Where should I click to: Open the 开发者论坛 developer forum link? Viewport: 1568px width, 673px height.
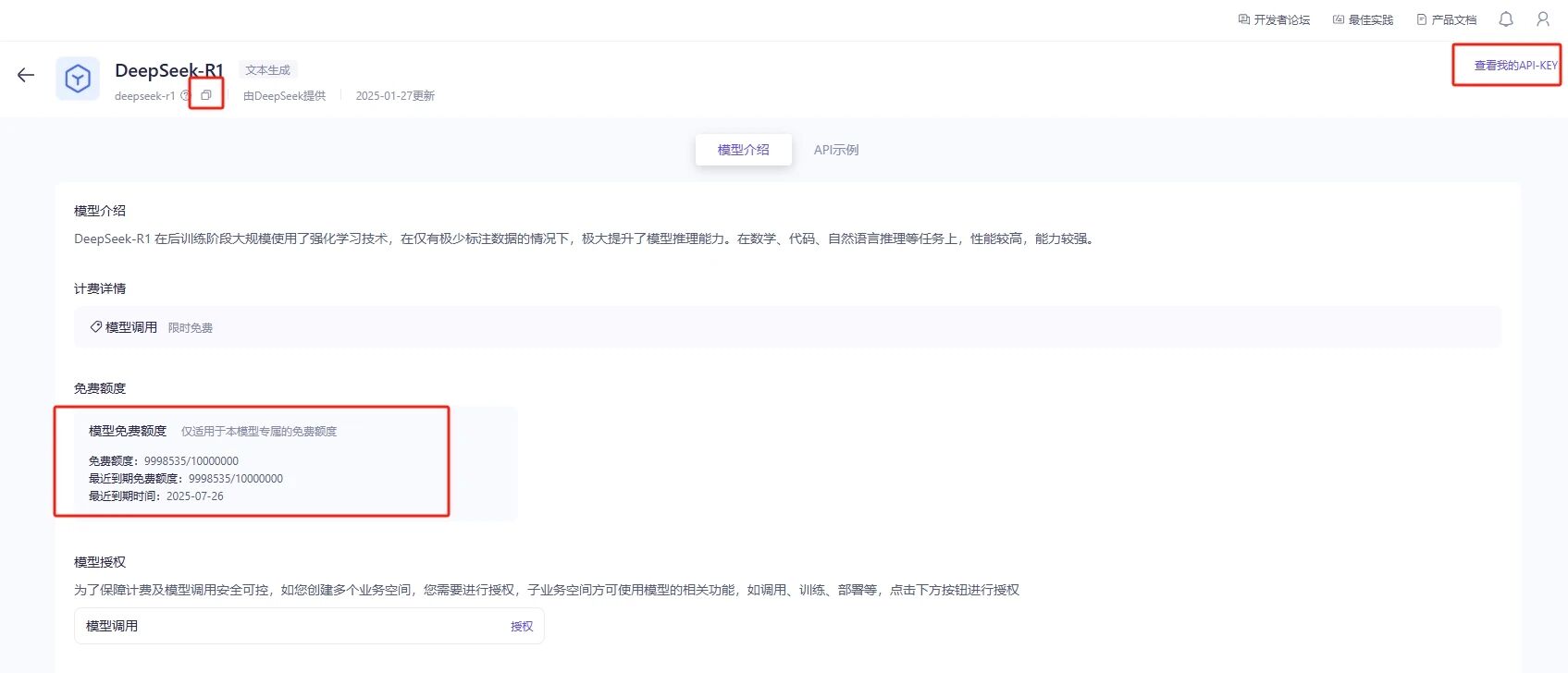pos(1274,19)
